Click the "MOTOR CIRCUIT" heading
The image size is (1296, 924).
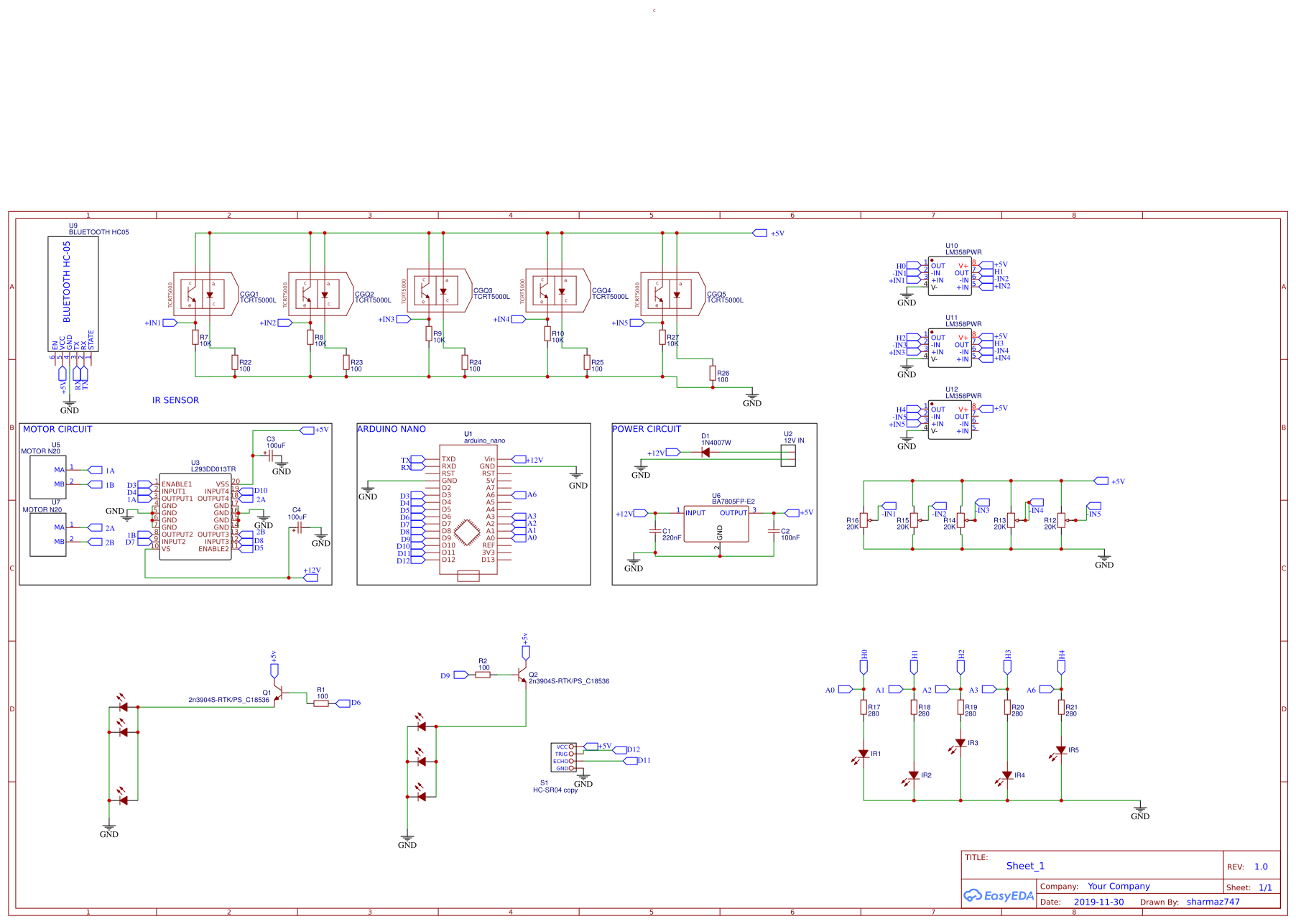coord(57,429)
